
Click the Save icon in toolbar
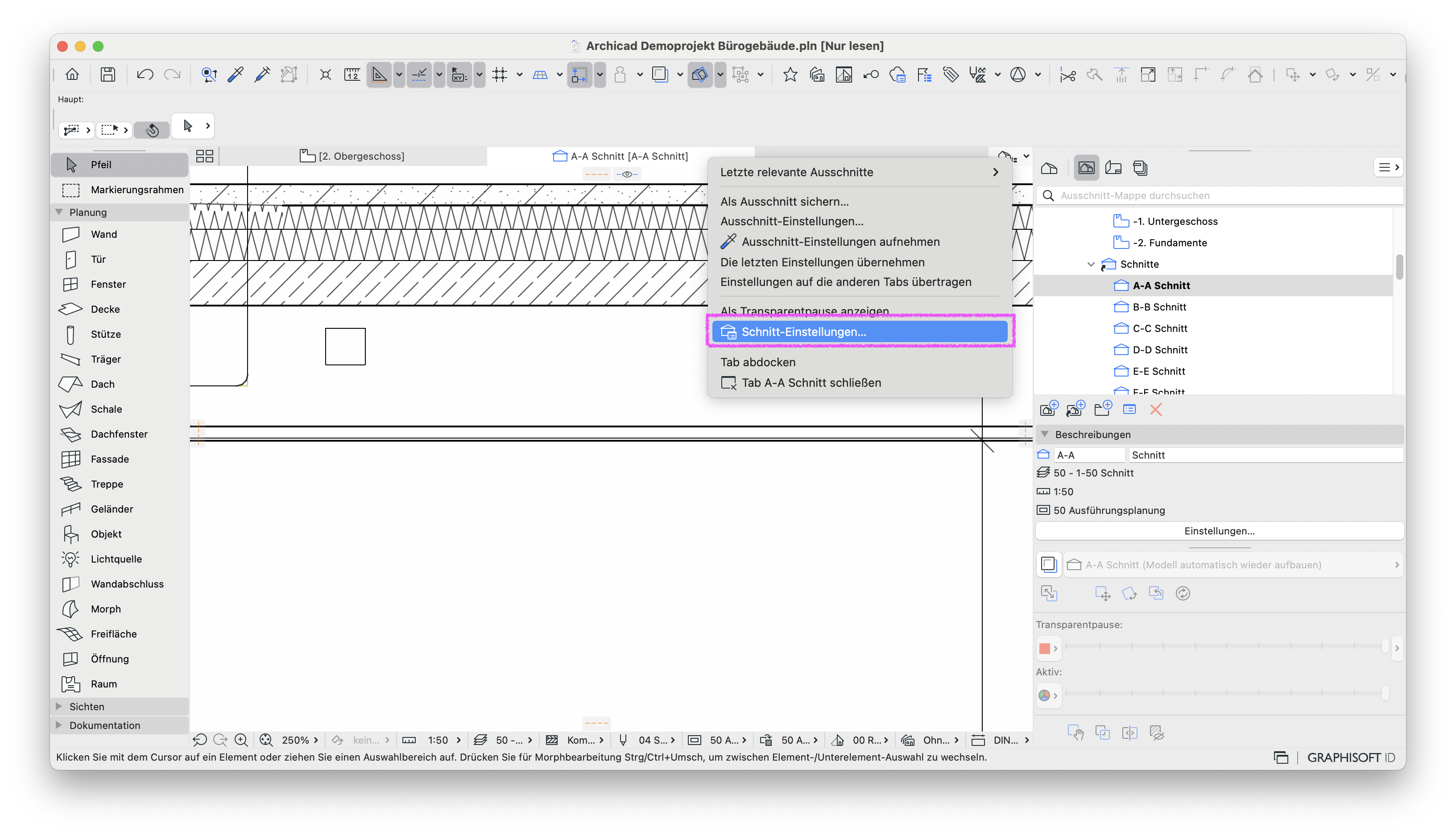pos(108,74)
